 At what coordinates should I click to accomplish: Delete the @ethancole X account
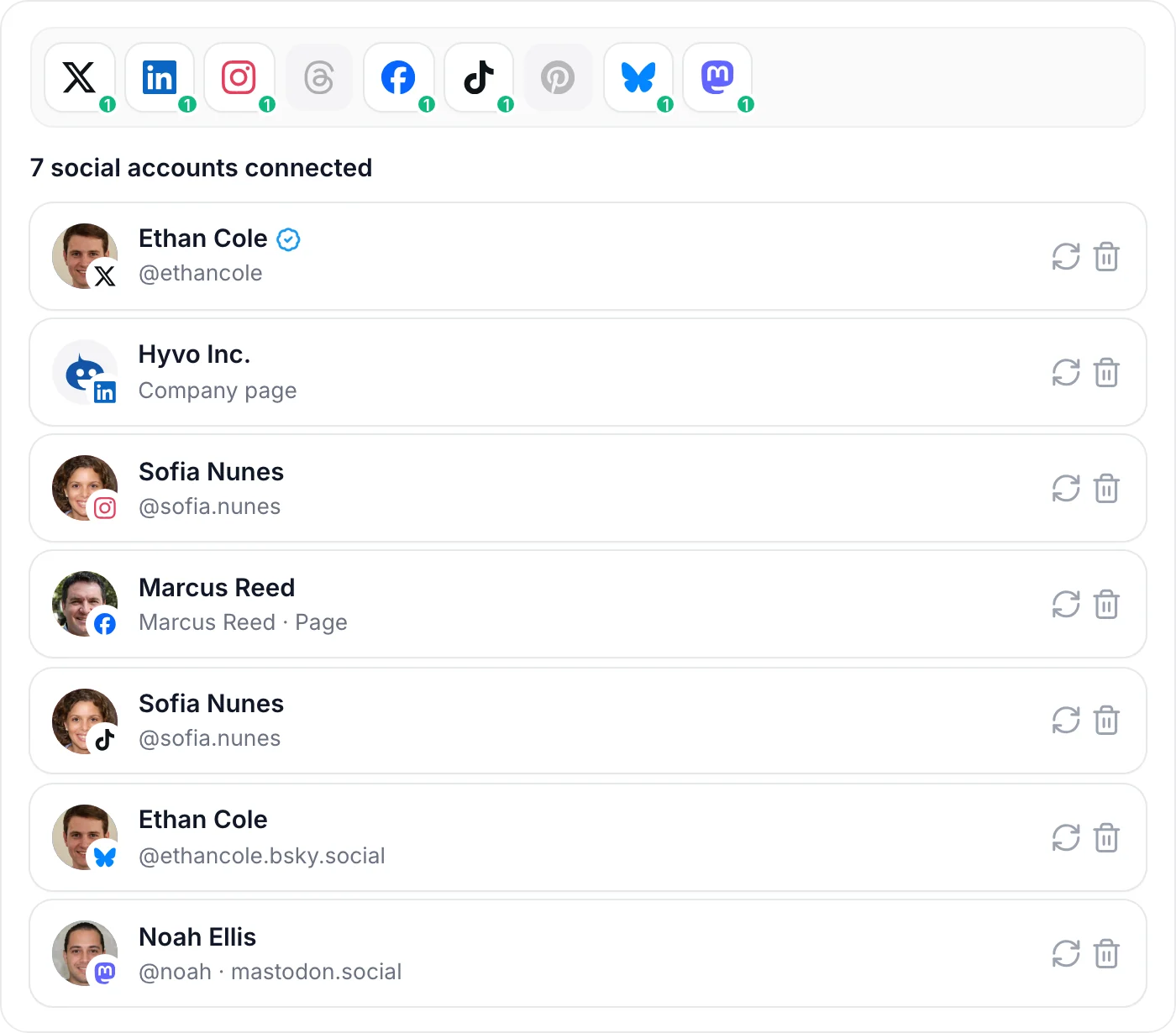(x=1106, y=257)
